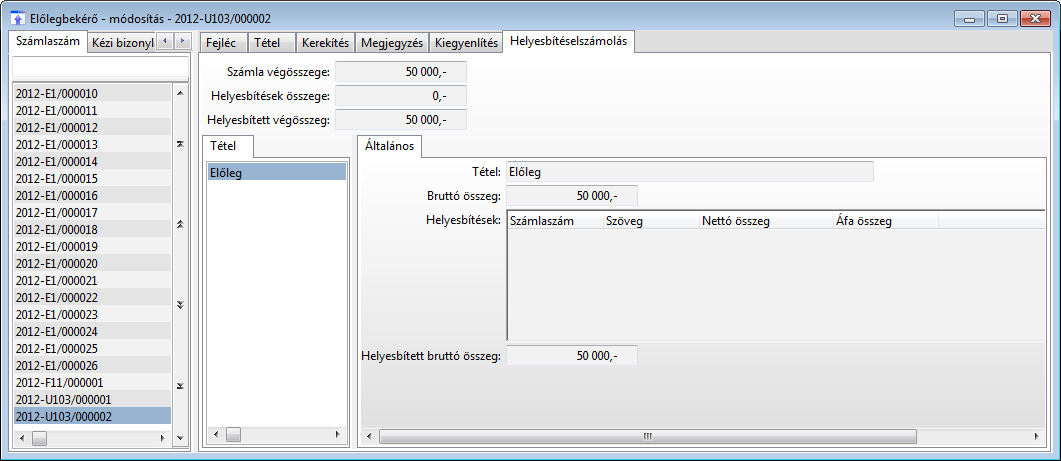Click the Helyesbített végösszeg value field
This screenshot has height=461, width=1061.
401,120
